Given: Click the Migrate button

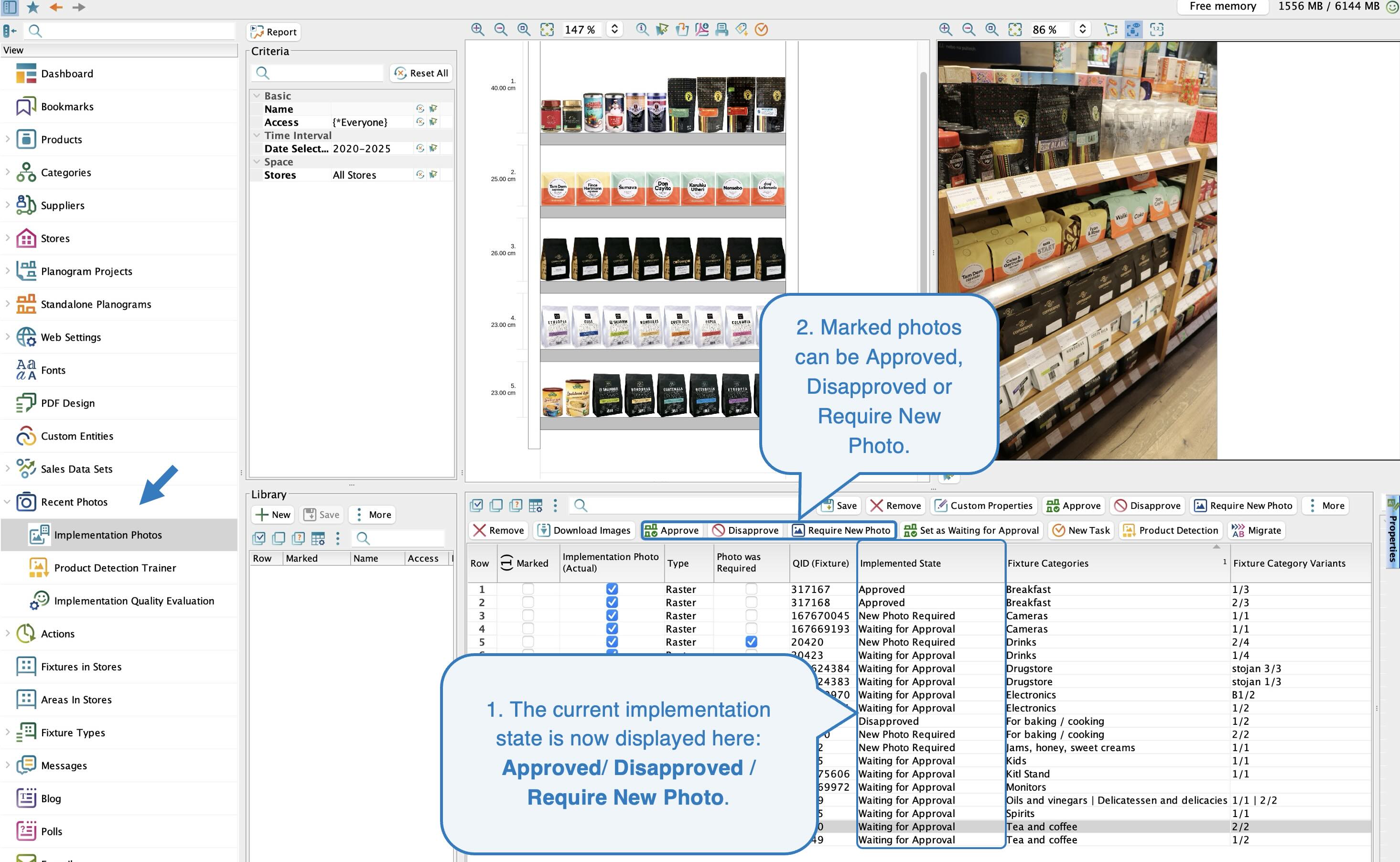Looking at the screenshot, I should pyautogui.click(x=1256, y=531).
